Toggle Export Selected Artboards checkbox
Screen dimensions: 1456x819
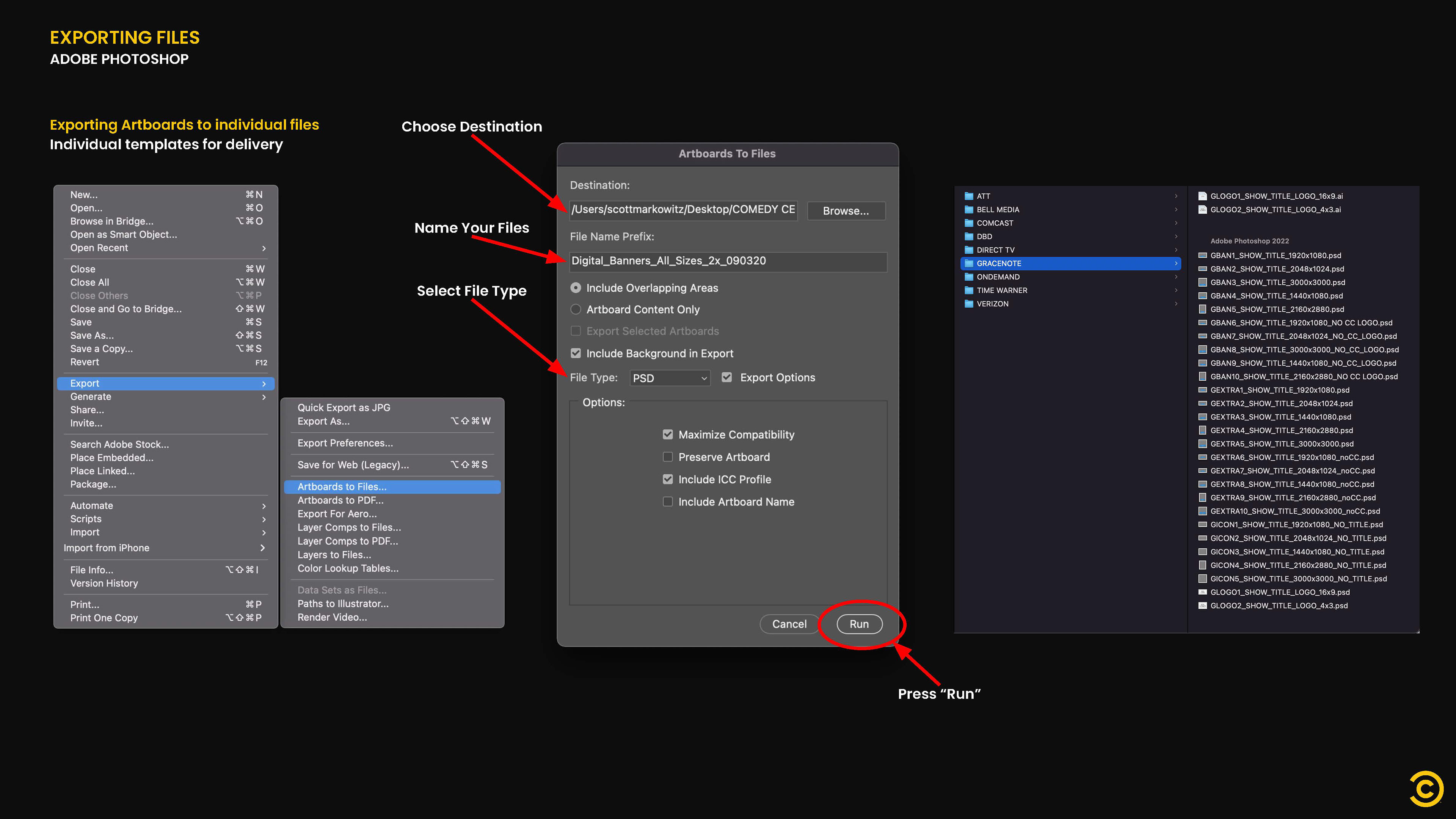point(576,331)
